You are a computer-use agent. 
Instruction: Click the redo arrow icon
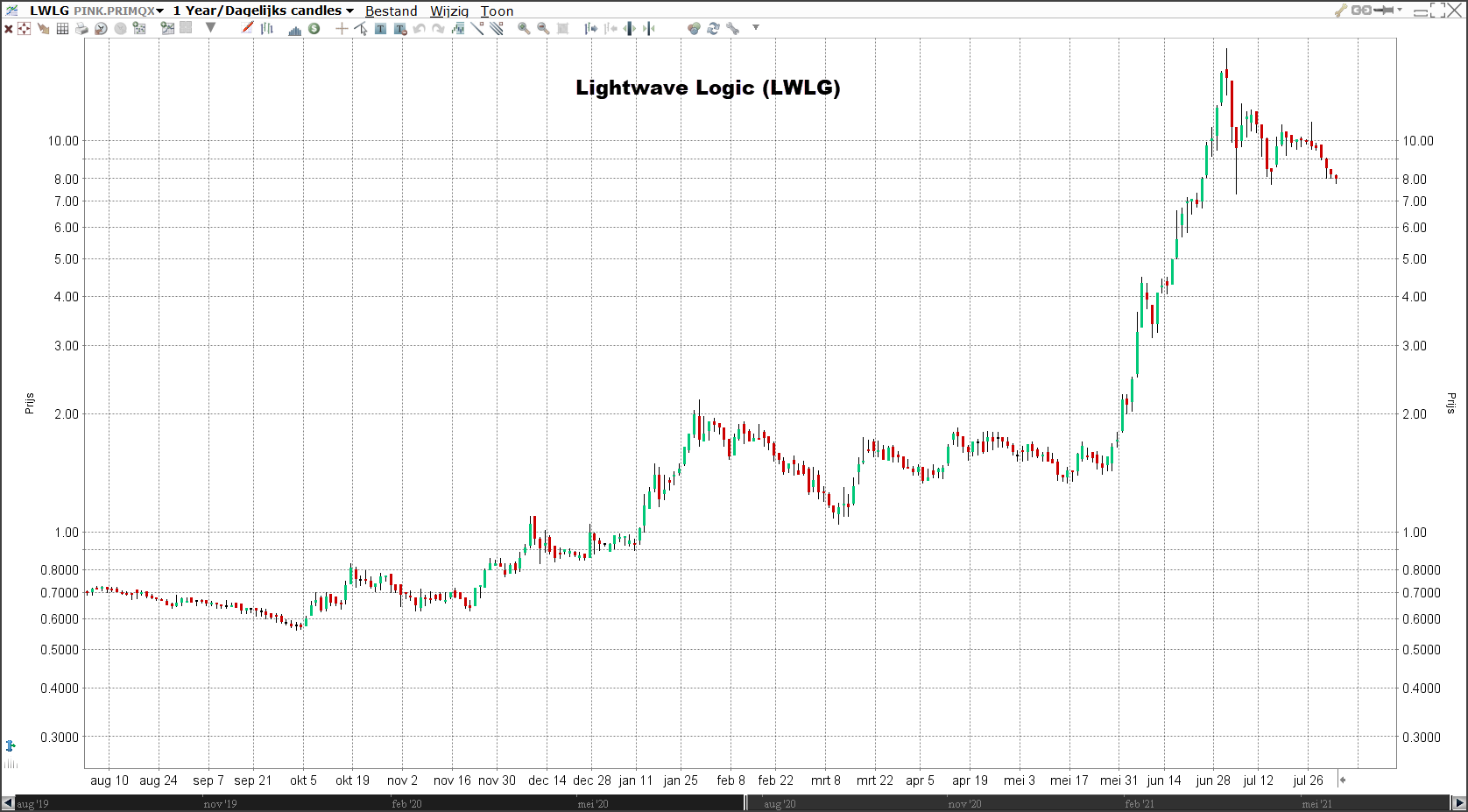(438, 28)
